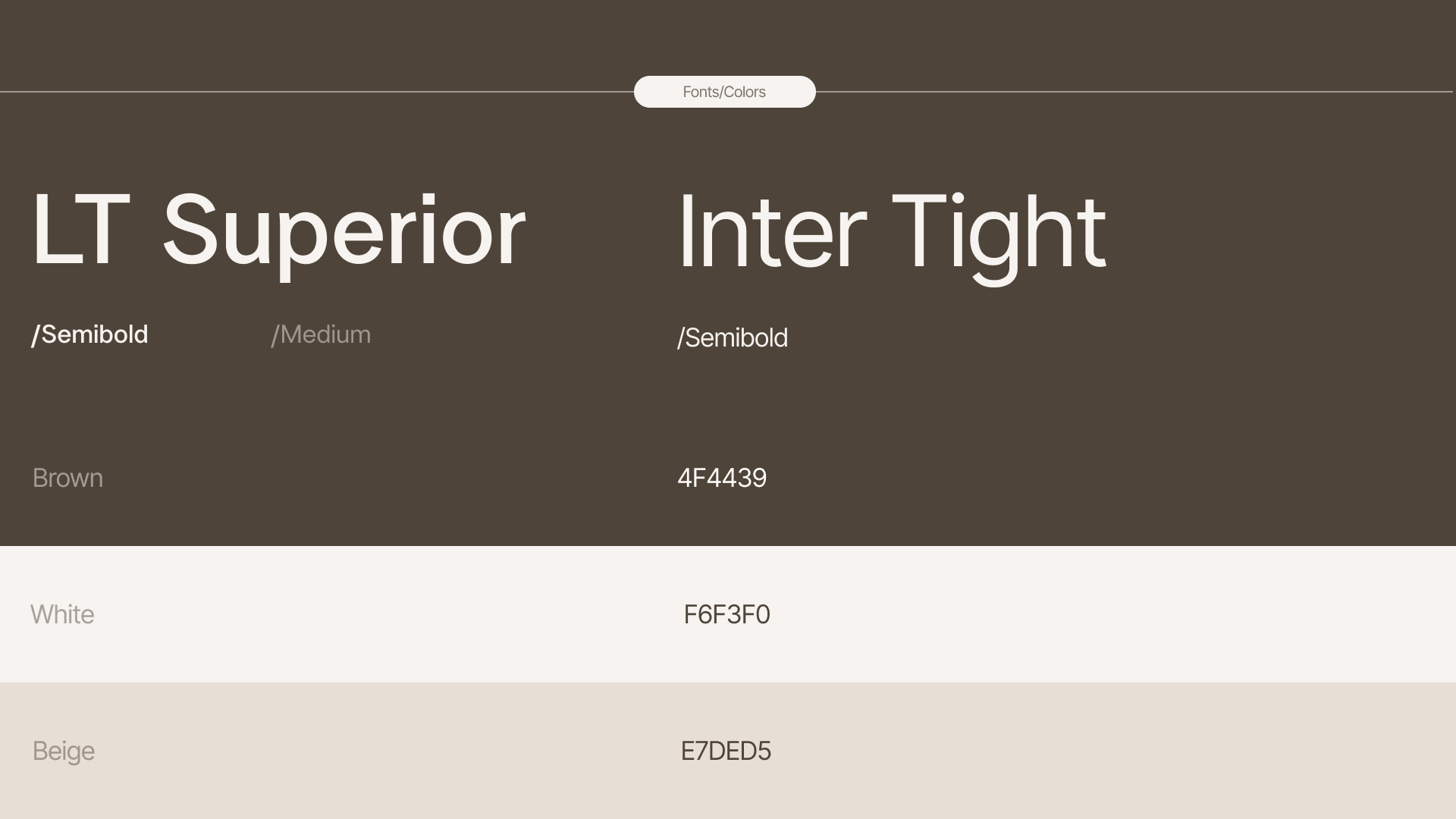Click the slash before Medium

click(275, 335)
